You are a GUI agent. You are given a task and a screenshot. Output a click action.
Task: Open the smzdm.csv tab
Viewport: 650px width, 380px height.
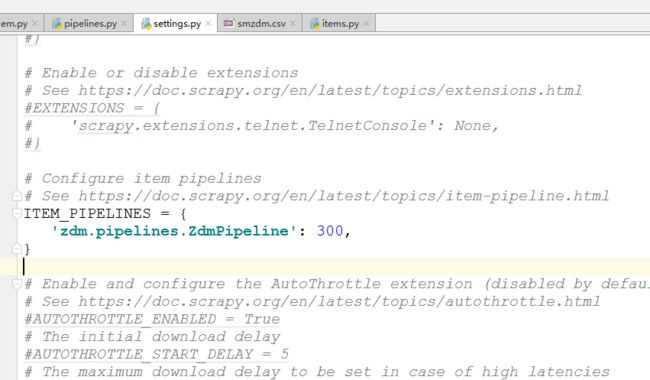tap(261, 24)
